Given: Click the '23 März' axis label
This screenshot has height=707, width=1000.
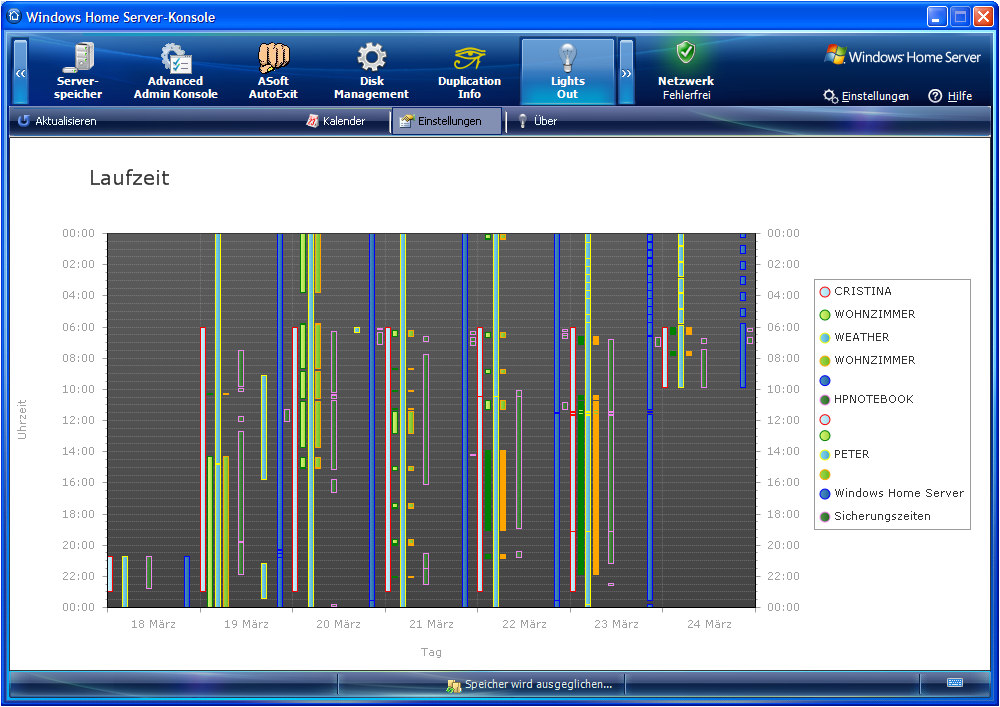Looking at the screenshot, I should point(616,624).
